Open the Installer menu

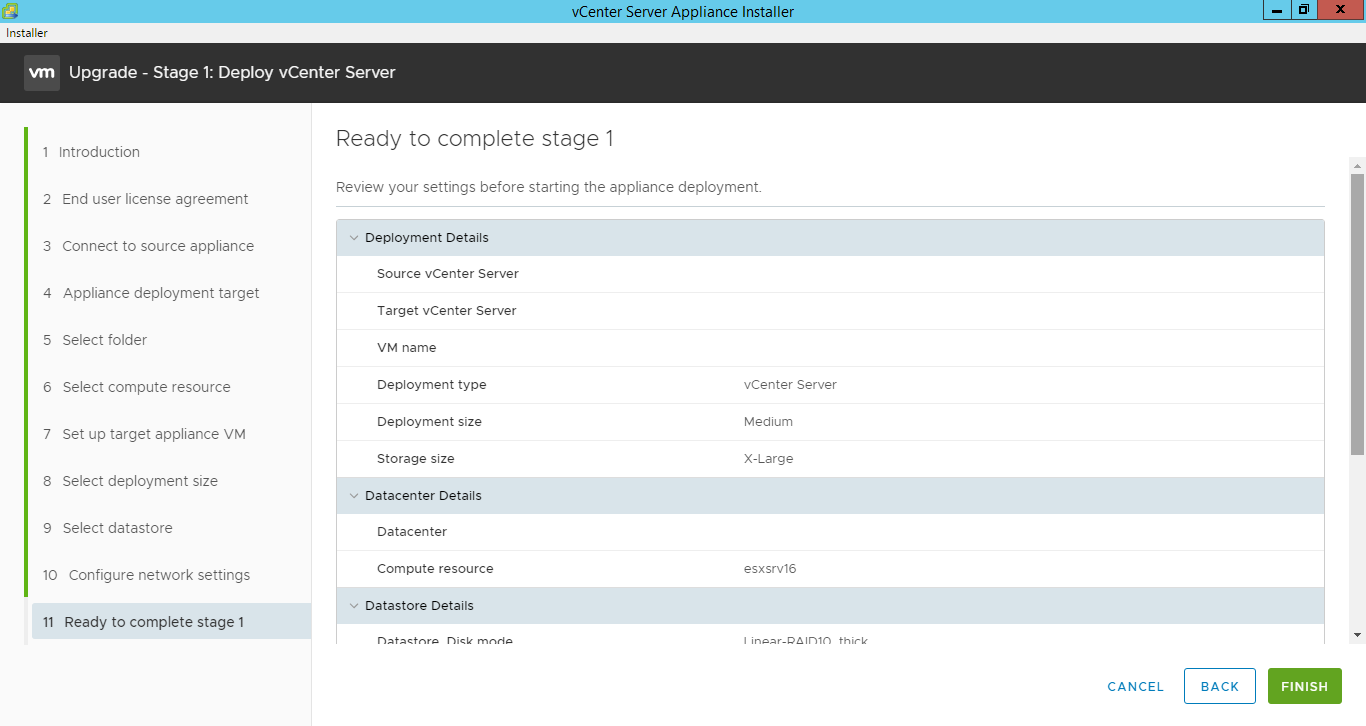point(26,32)
